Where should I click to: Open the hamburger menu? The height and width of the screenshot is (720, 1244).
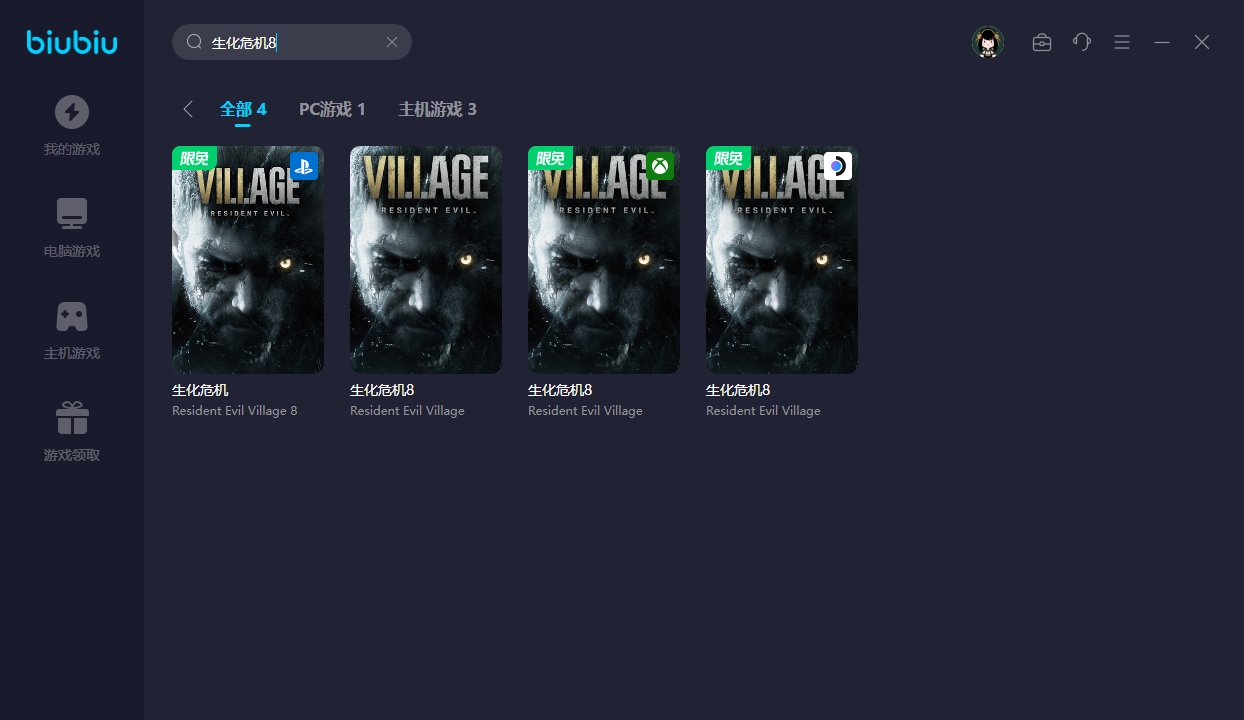point(1122,42)
